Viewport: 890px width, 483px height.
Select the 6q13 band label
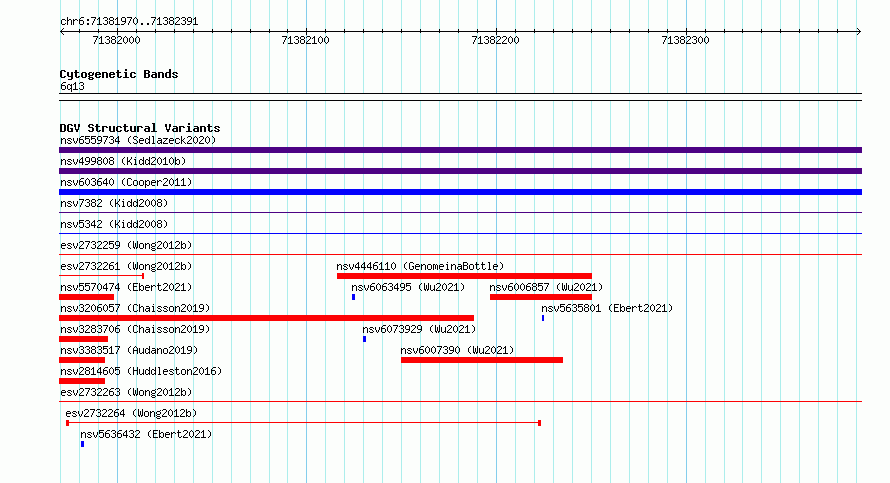coord(72,86)
